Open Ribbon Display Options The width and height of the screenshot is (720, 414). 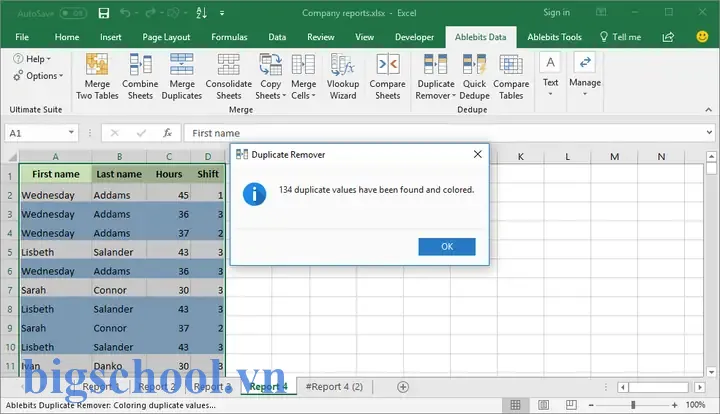tap(601, 12)
